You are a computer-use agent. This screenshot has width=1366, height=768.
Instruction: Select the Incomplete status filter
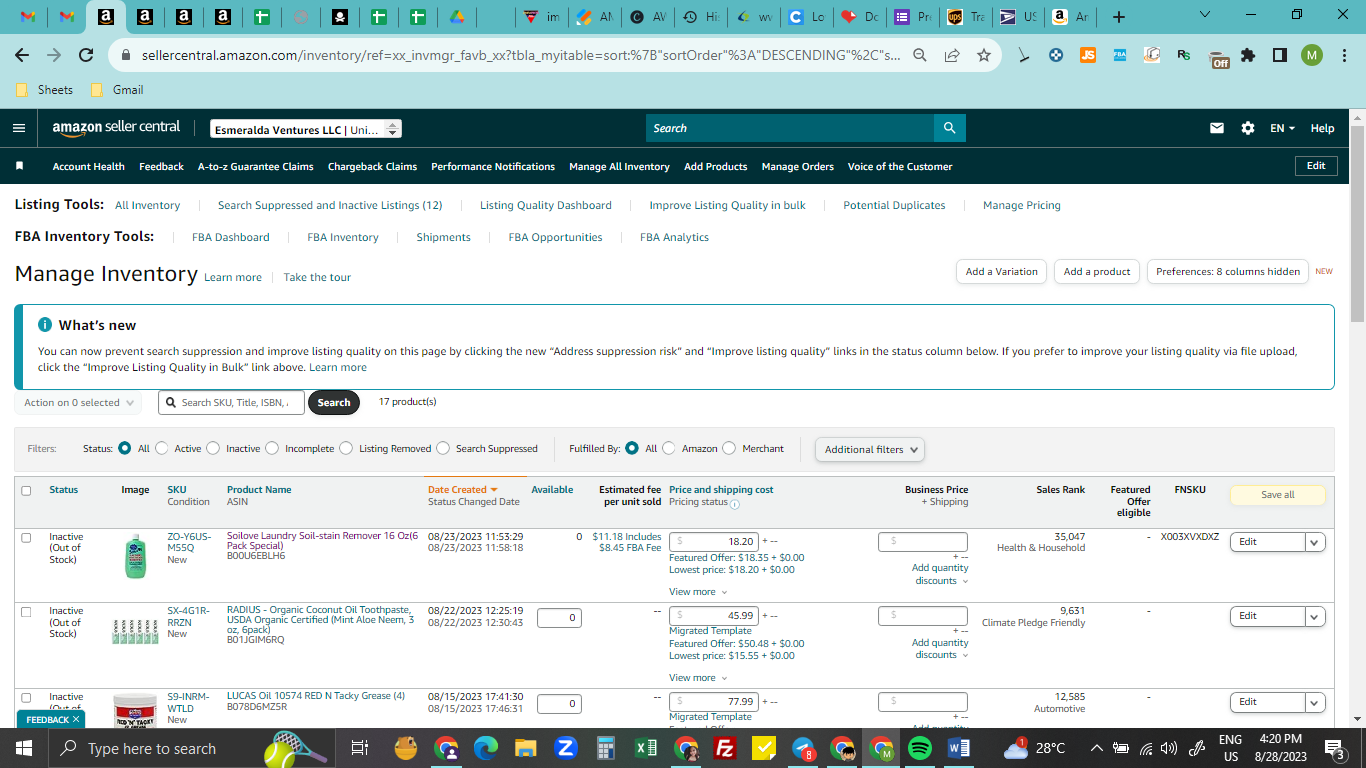coord(272,448)
